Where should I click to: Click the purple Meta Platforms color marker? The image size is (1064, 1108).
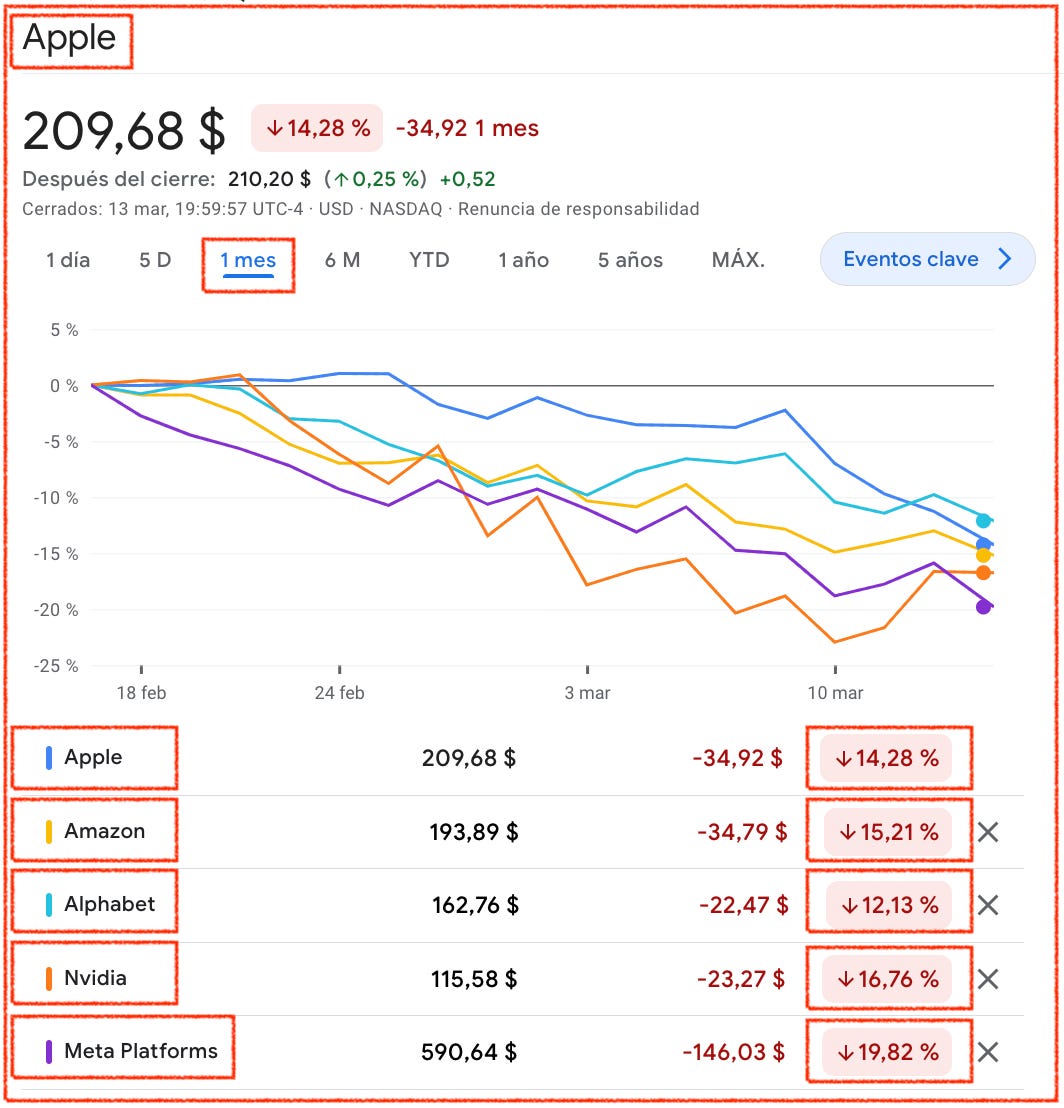pos(49,1051)
